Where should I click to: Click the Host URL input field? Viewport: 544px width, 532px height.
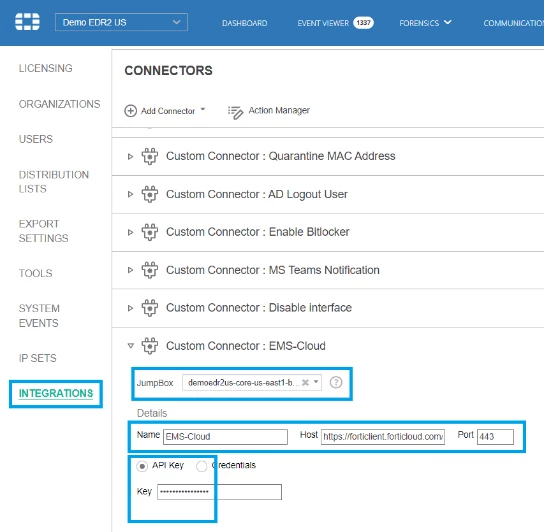[x=383, y=437]
